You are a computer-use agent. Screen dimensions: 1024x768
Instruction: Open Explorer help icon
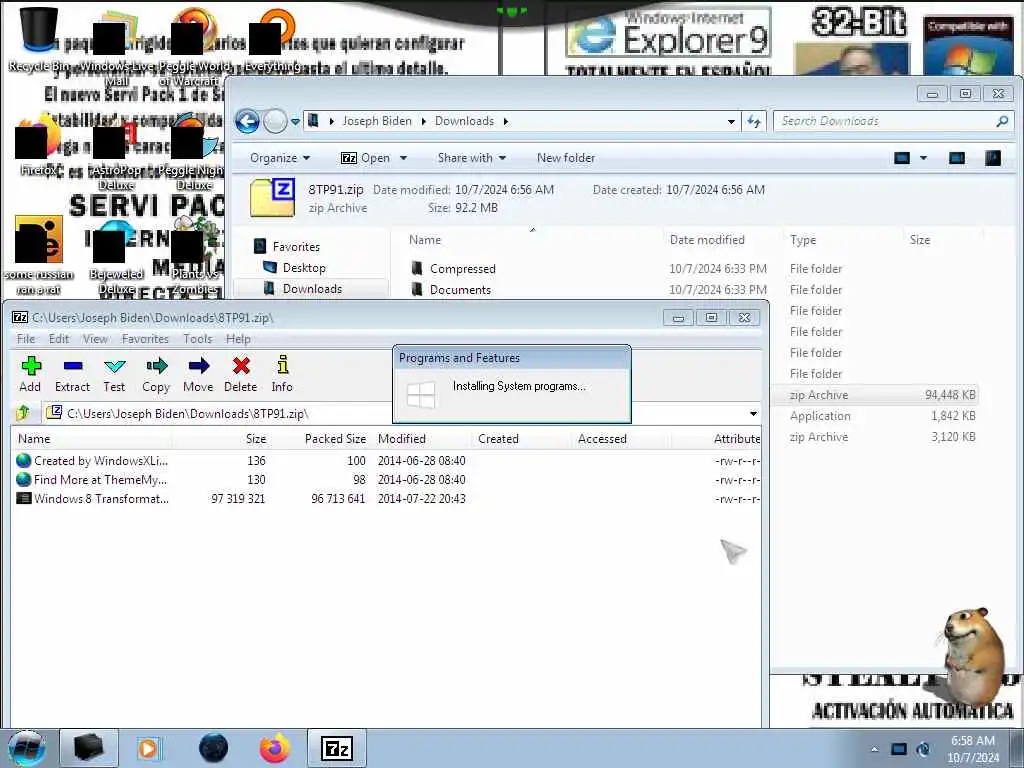point(993,158)
